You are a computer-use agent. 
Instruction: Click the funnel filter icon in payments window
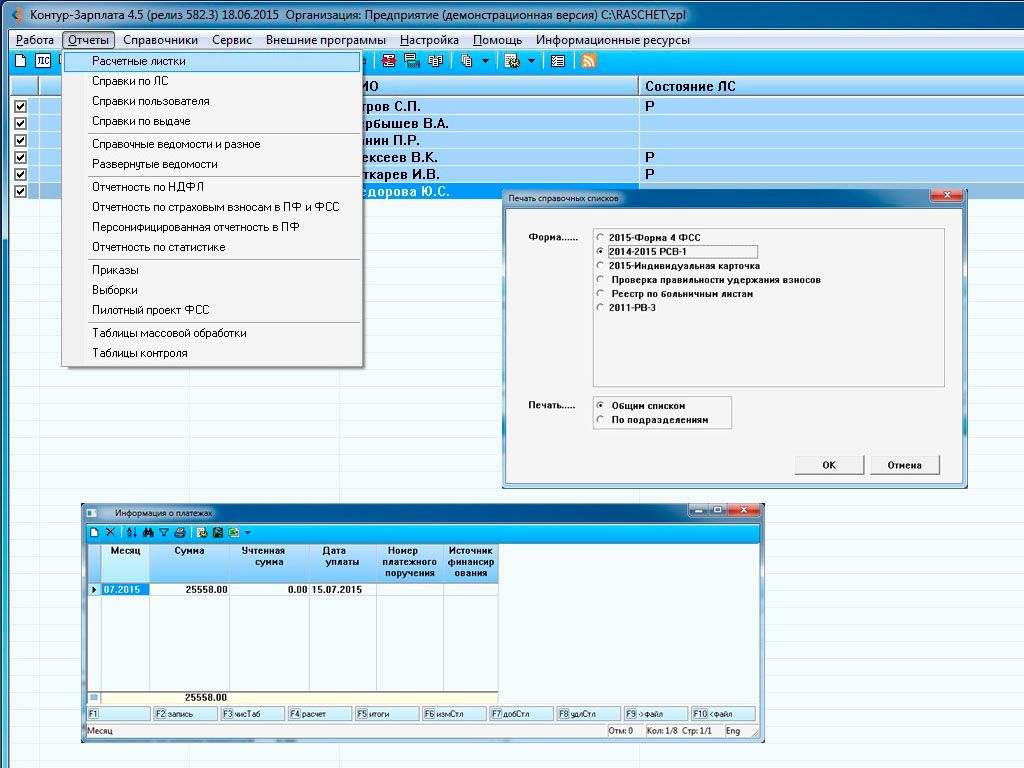pos(164,532)
